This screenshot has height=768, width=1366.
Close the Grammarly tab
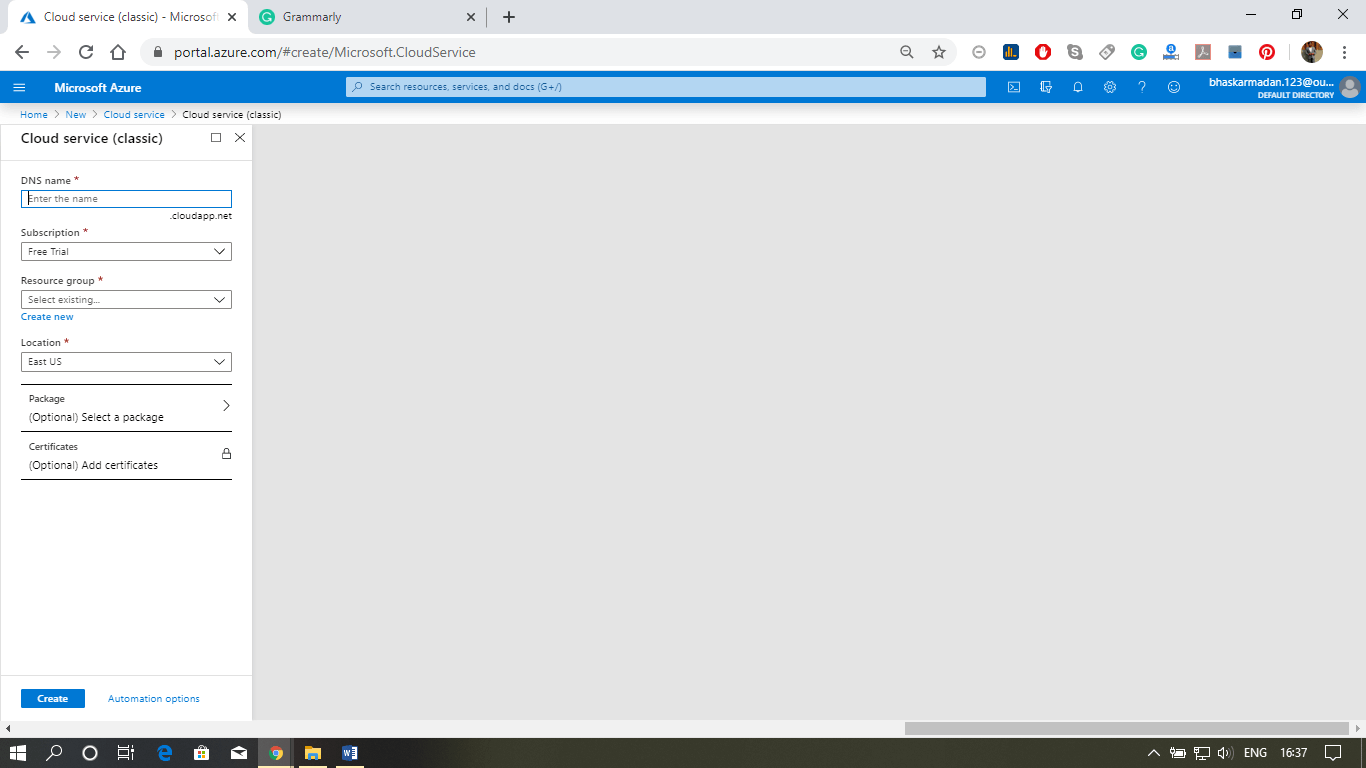coord(471,17)
